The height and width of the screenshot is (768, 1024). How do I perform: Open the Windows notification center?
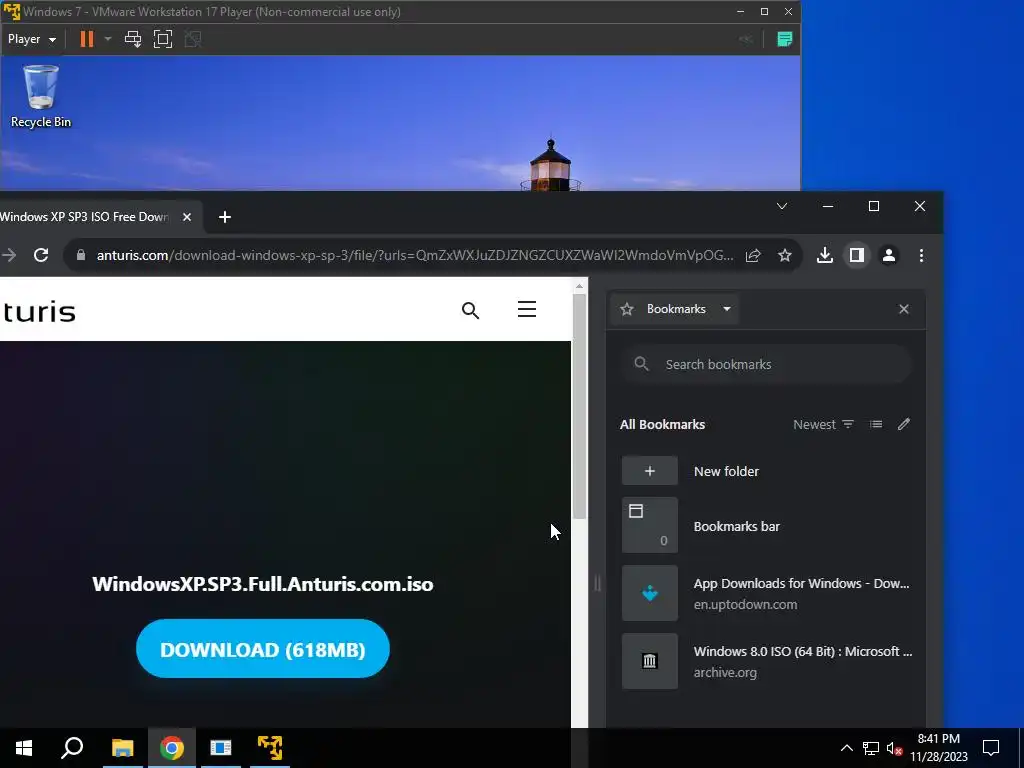click(991, 748)
